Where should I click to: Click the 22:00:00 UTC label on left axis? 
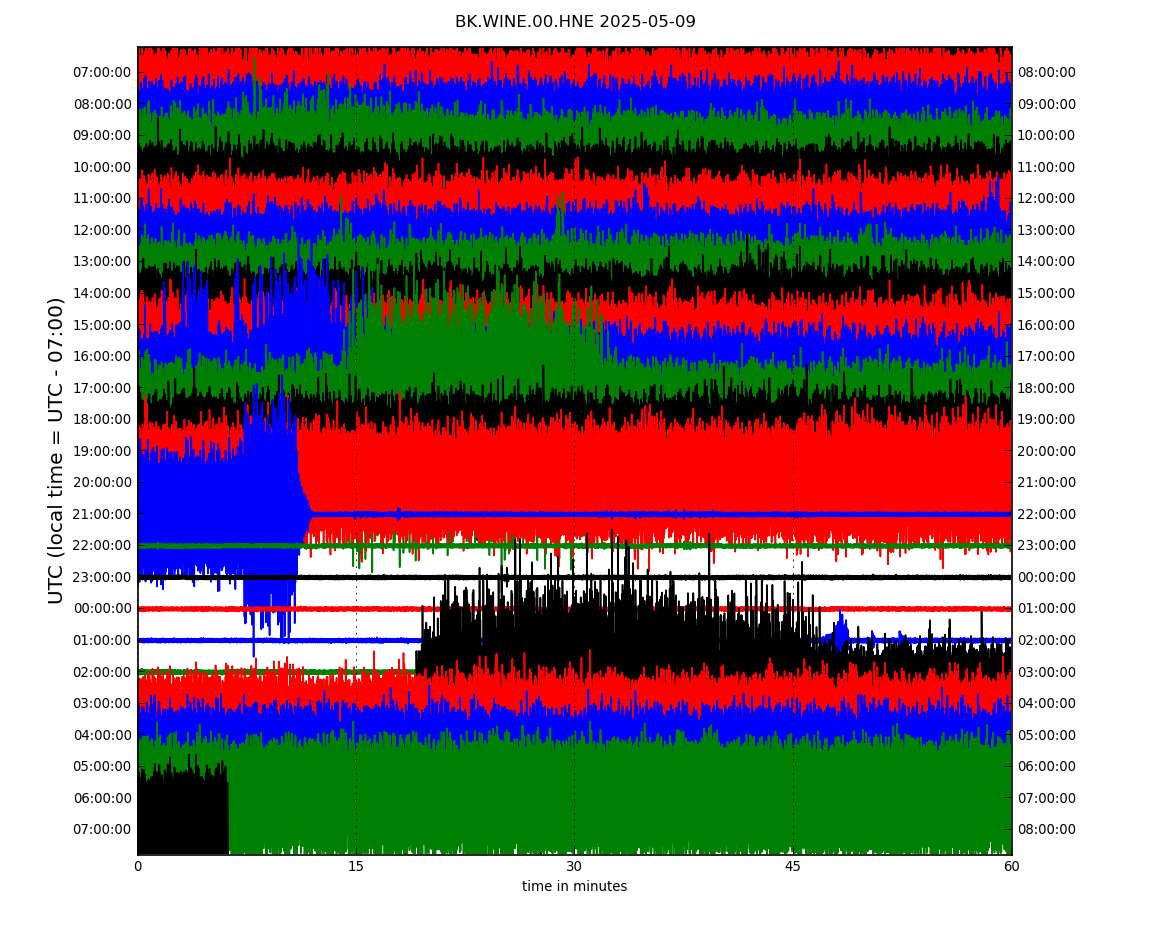click(102, 546)
